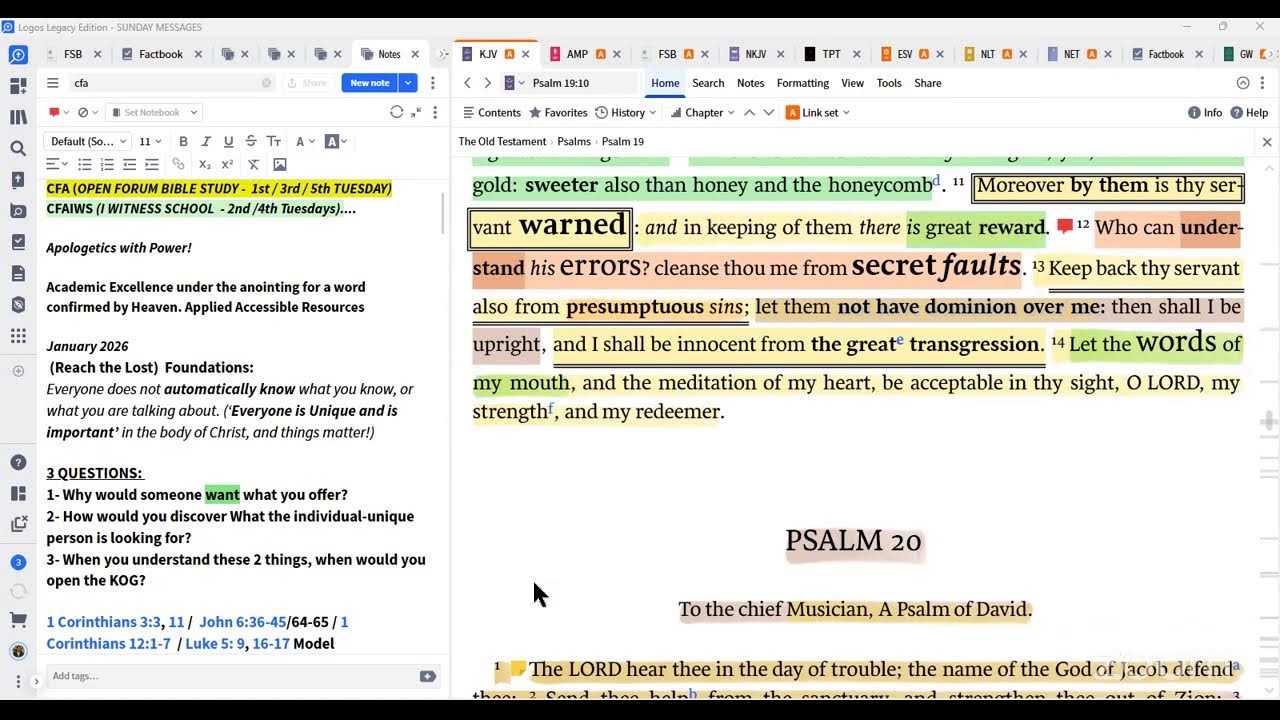The image size is (1280, 720).
Task: Open the Info panel button
Action: point(1205,112)
